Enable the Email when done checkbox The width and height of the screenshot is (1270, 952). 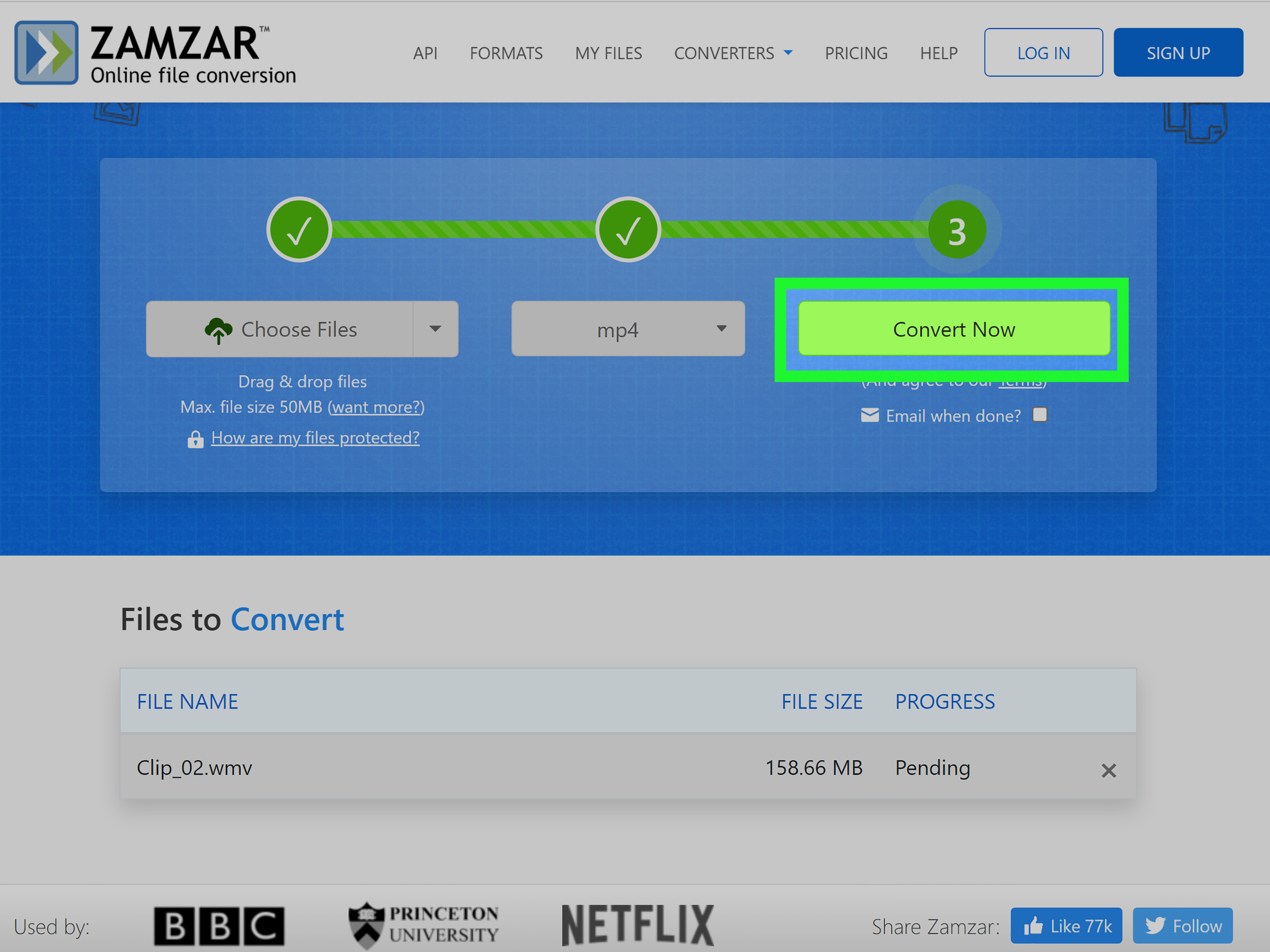(x=1039, y=414)
